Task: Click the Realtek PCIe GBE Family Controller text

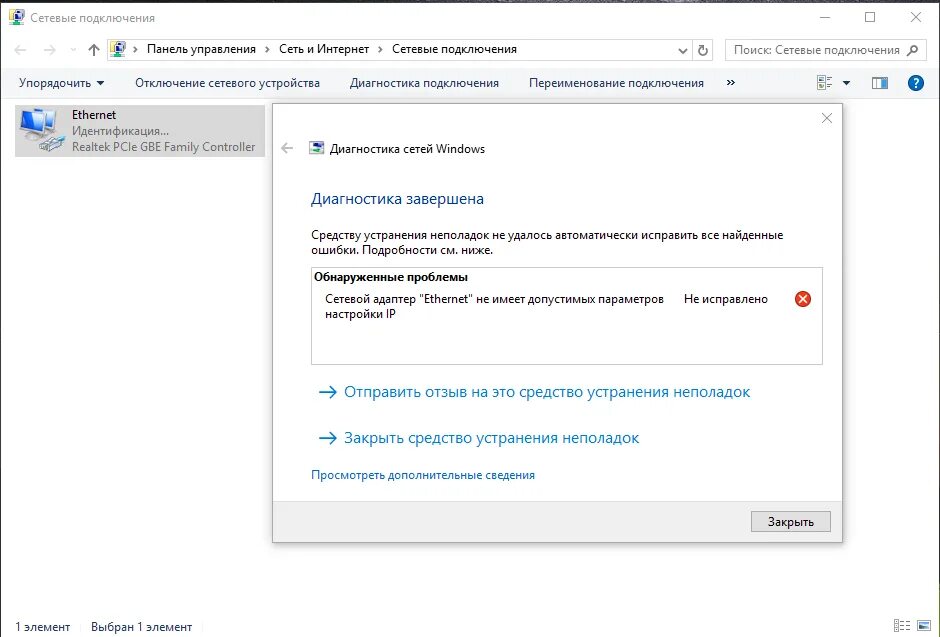Action: [164, 147]
